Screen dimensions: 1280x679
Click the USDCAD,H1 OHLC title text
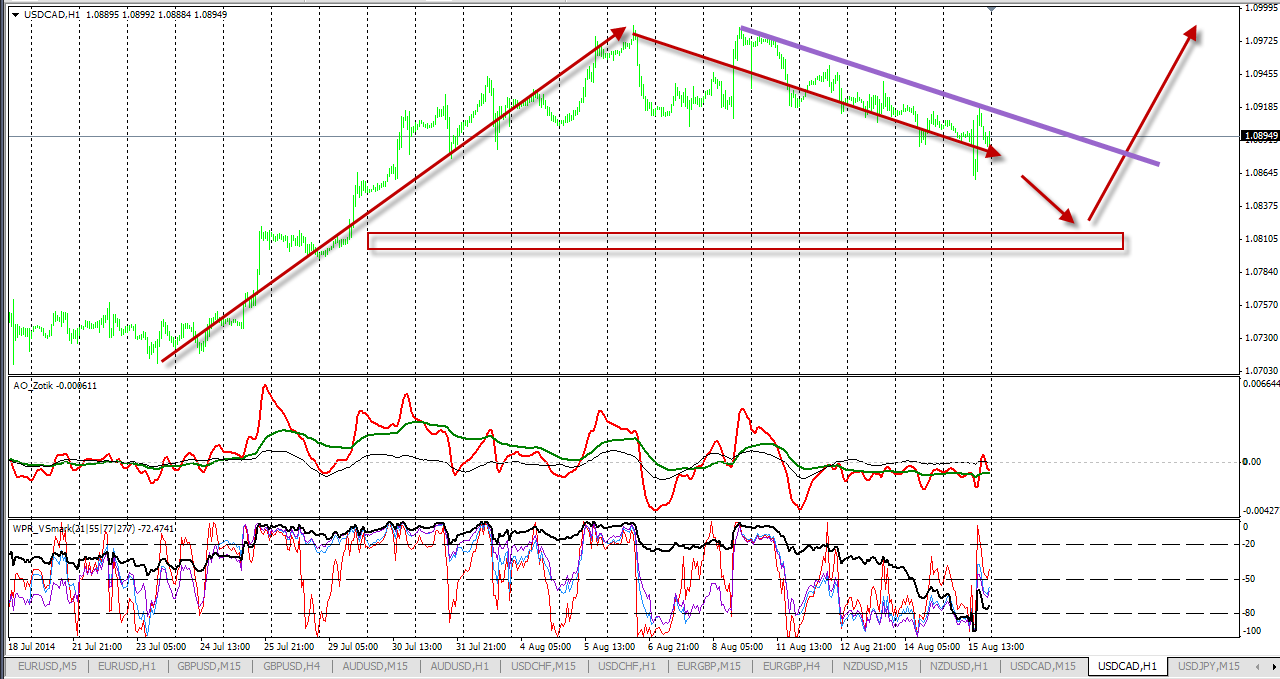coord(125,14)
